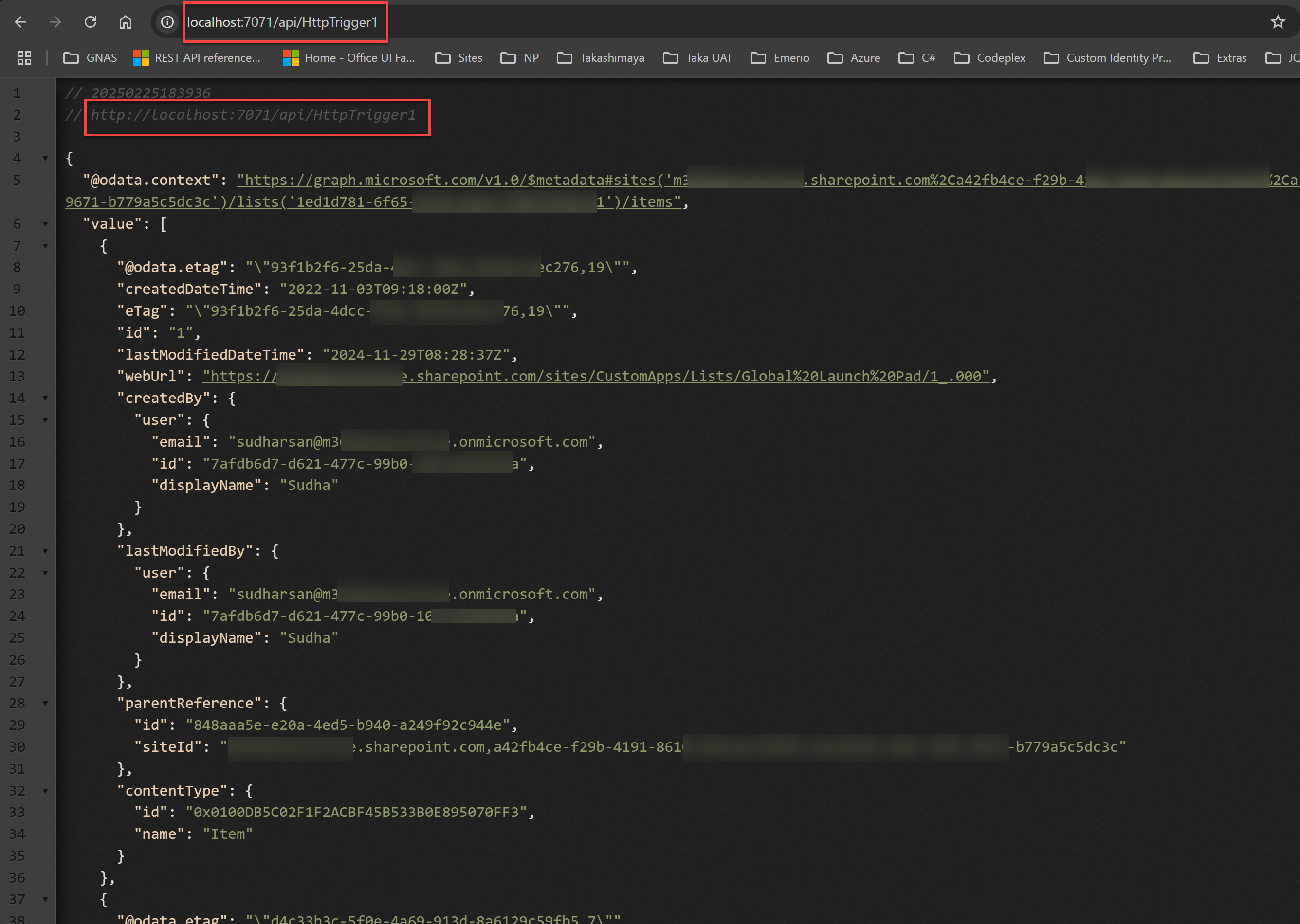Bookmark this page with the star icon
Image resolution: width=1300 pixels, height=924 pixels.
[x=1277, y=21]
